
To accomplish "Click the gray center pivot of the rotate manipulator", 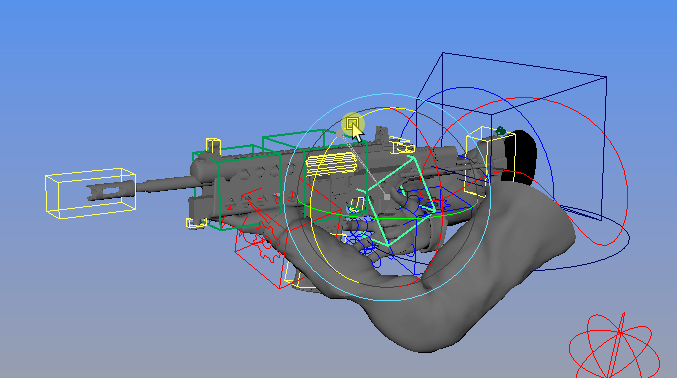I will click(387, 197).
